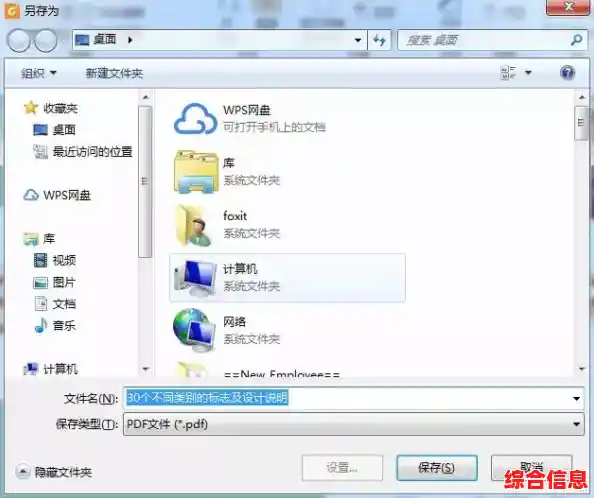Click the forward navigation round button
This screenshot has height=498, width=594.
coord(45,40)
